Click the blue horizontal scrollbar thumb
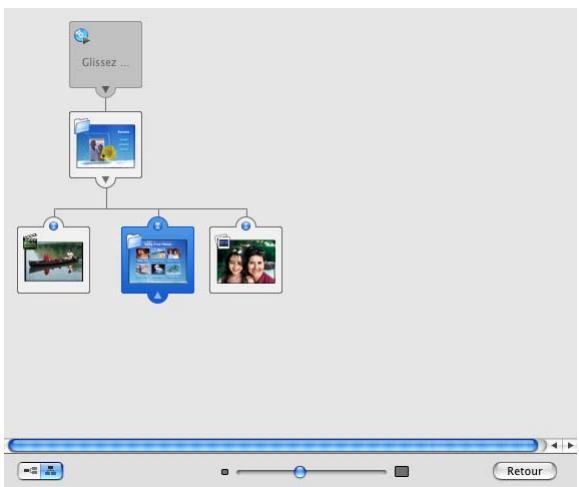579x487 pixels. click(273, 446)
